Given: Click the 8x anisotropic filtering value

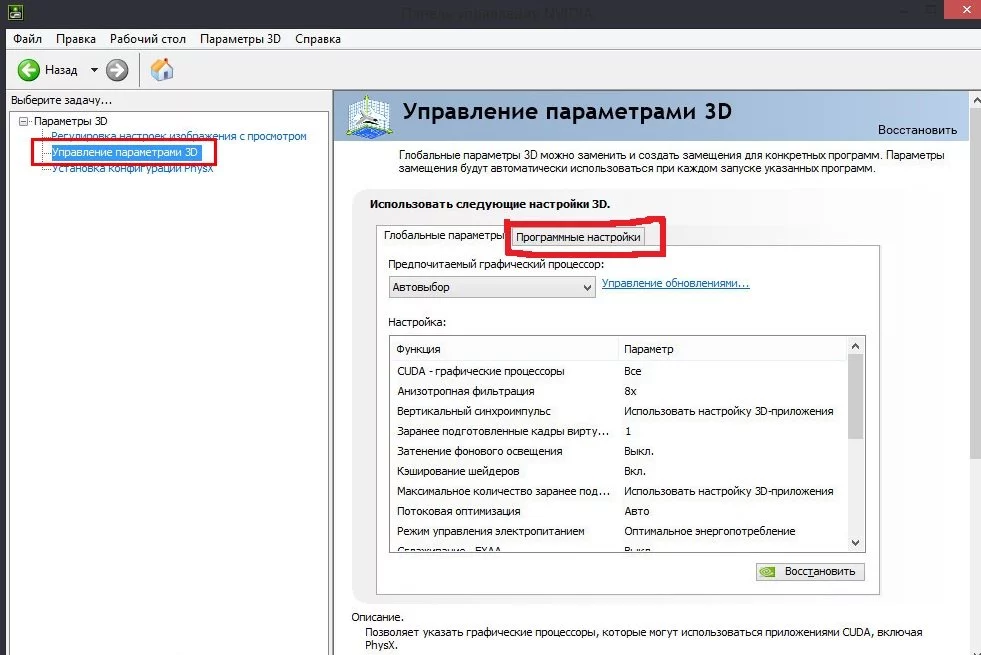Looking at the screenshot, I should pyautogui.click(x=630, y=391).
